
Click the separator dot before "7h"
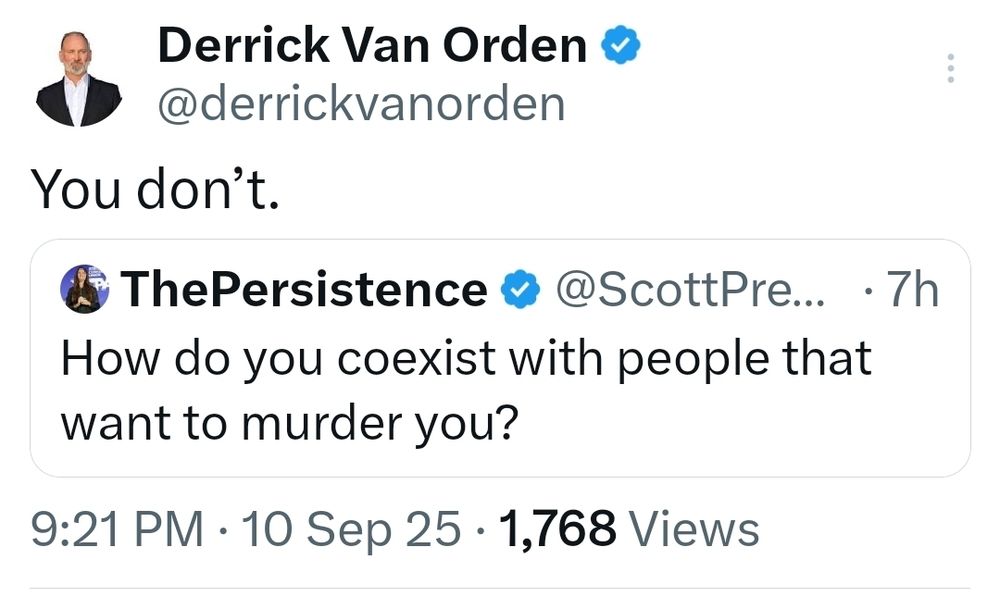(x=866, y=291)
